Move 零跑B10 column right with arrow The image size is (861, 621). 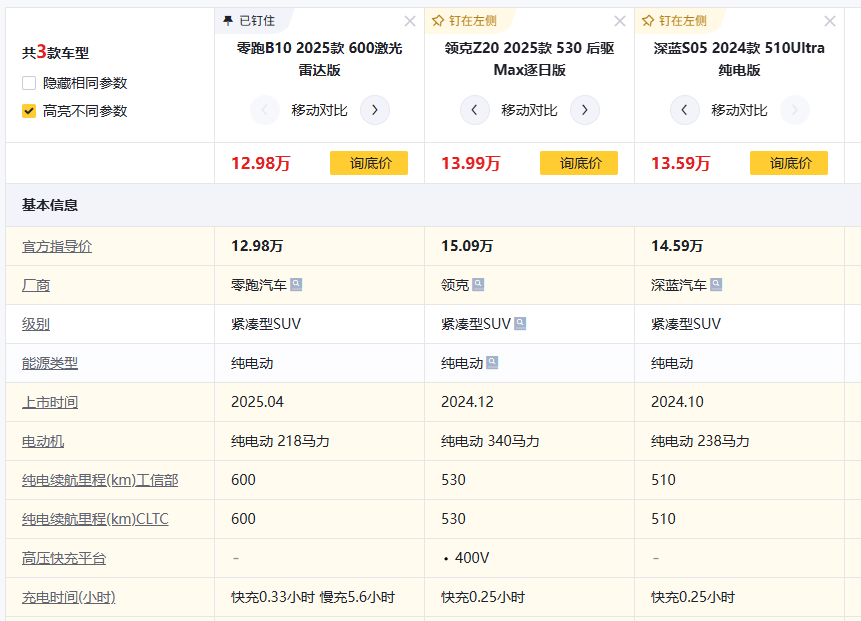coord(375,110)
